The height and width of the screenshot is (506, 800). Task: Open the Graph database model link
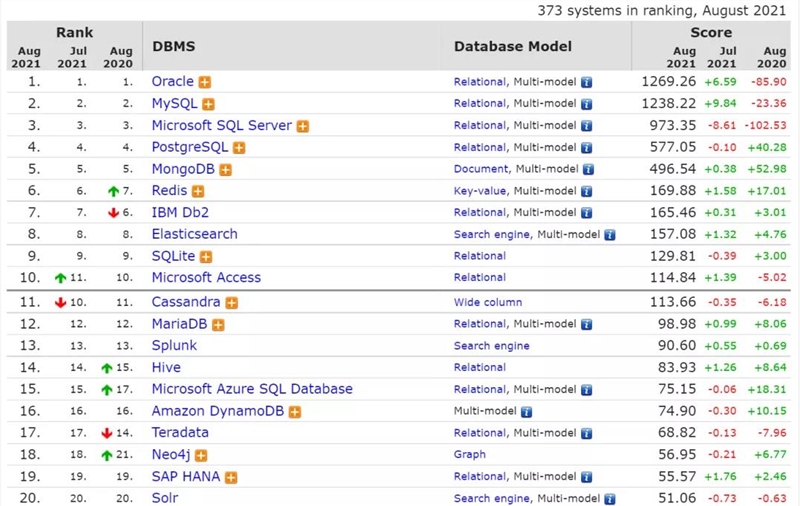(x=469, y=454)
